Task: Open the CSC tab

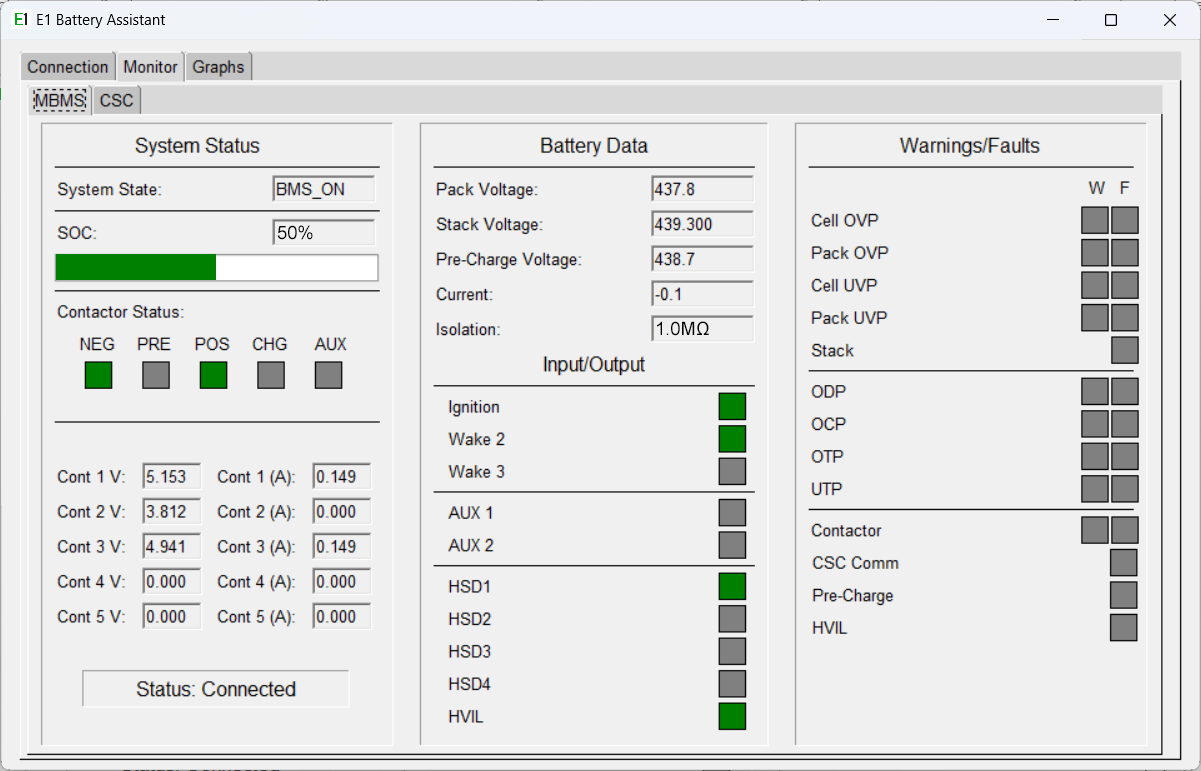Action: (115, 100)
